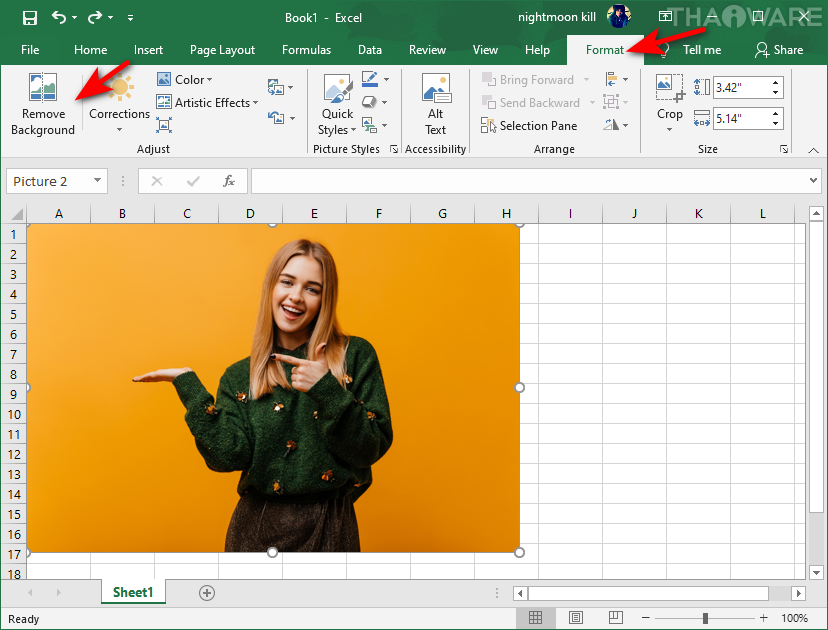Open the Insert ribbon tab
The width and height of the screenshot is (828, 630).
pos(148,50)
